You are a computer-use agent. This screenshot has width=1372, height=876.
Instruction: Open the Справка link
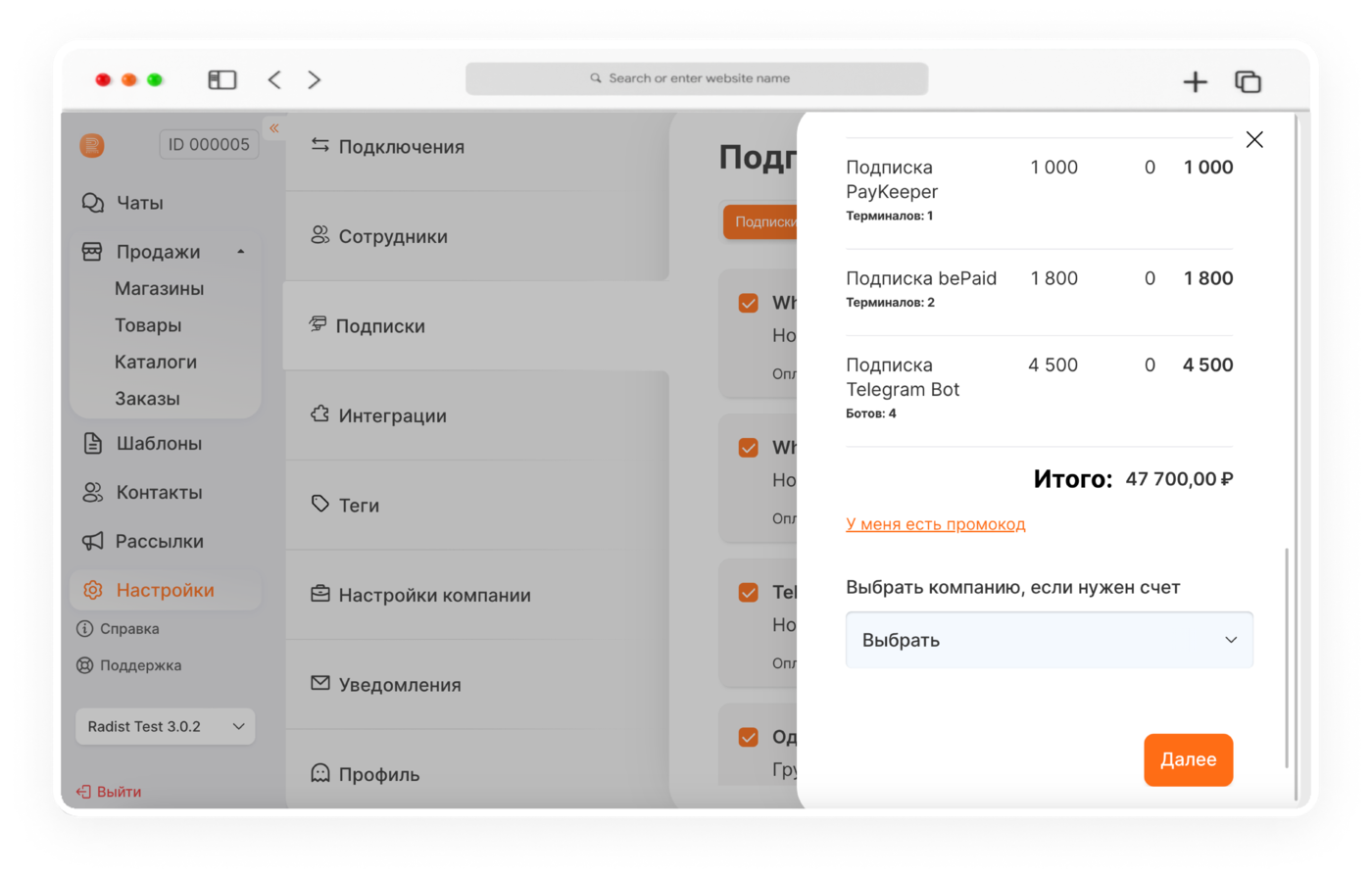[x=129, y=629]
